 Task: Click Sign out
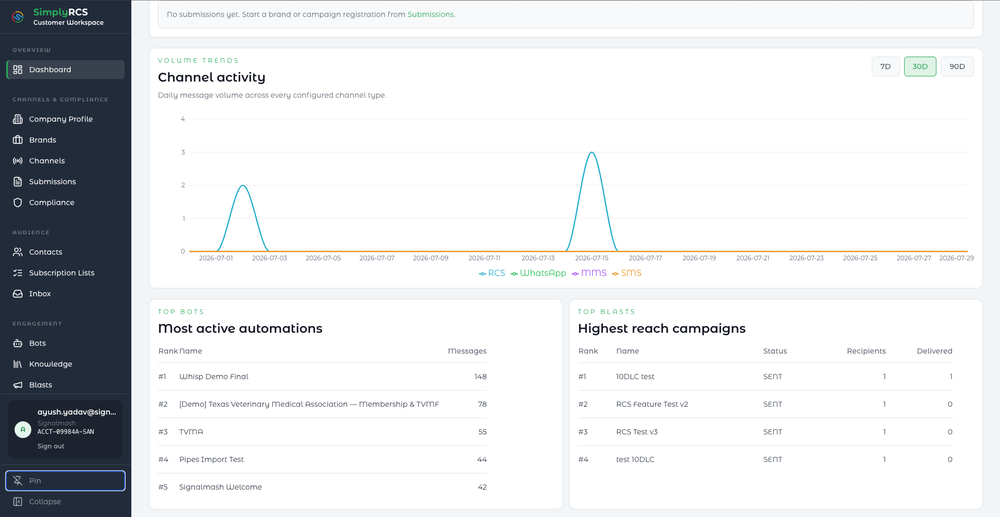click(x=50, y=446)
